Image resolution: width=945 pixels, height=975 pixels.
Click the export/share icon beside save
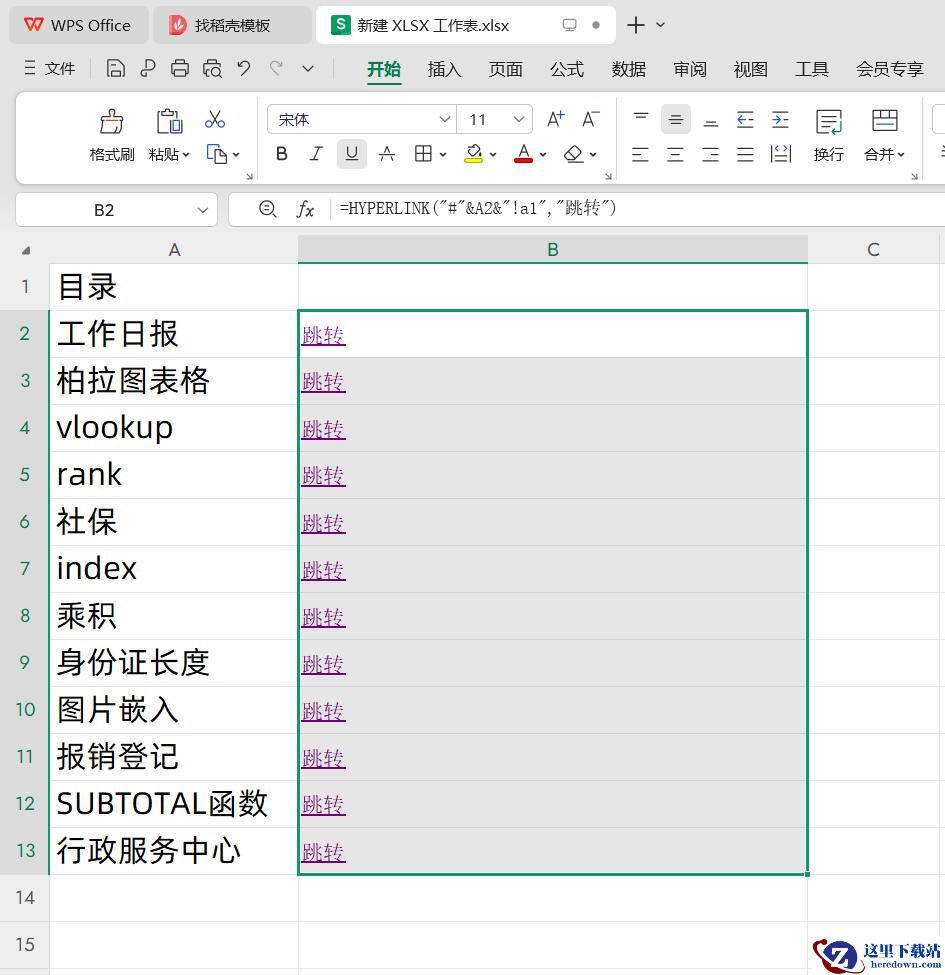(x=148, y=68)
